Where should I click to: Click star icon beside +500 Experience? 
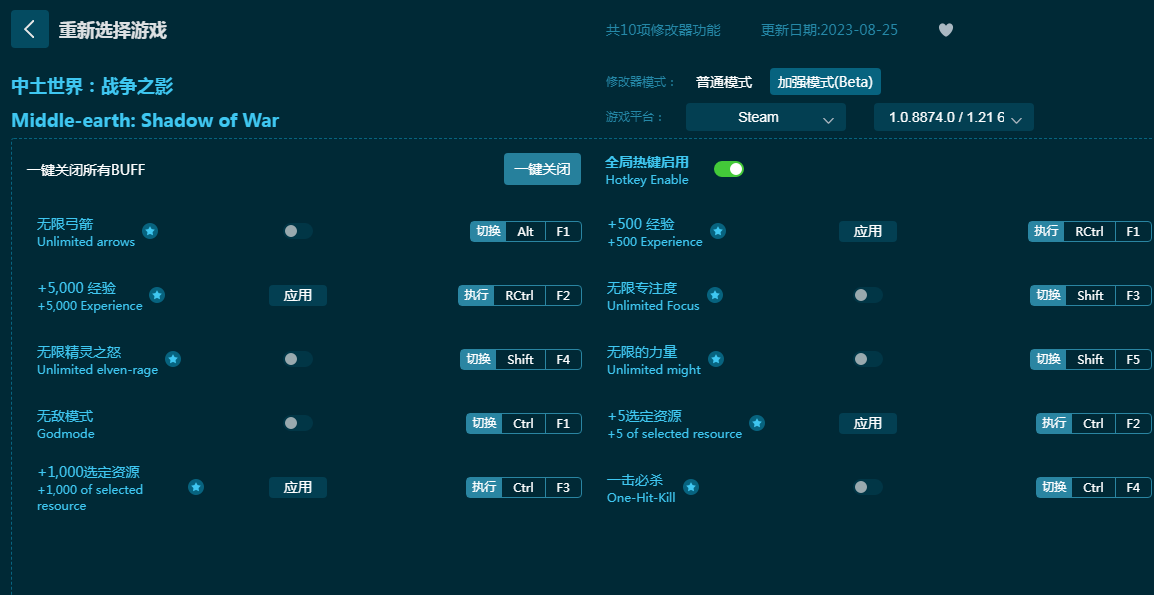point(718,231)
